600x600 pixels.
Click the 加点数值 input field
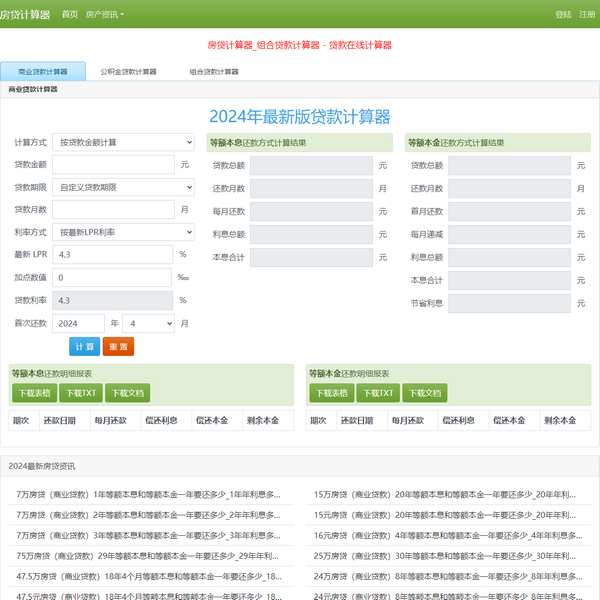pyautogui.click(x=112, y=278)
